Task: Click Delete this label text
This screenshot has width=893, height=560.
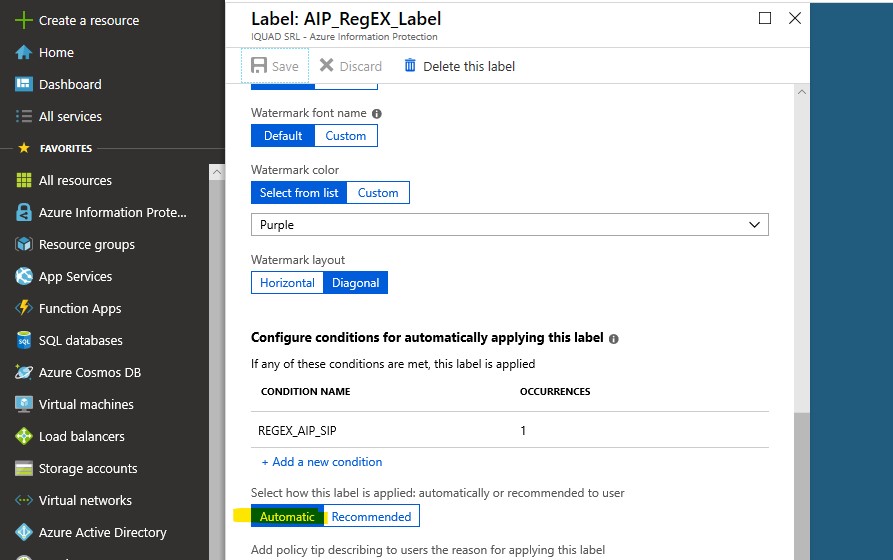Action: [469, 67]
